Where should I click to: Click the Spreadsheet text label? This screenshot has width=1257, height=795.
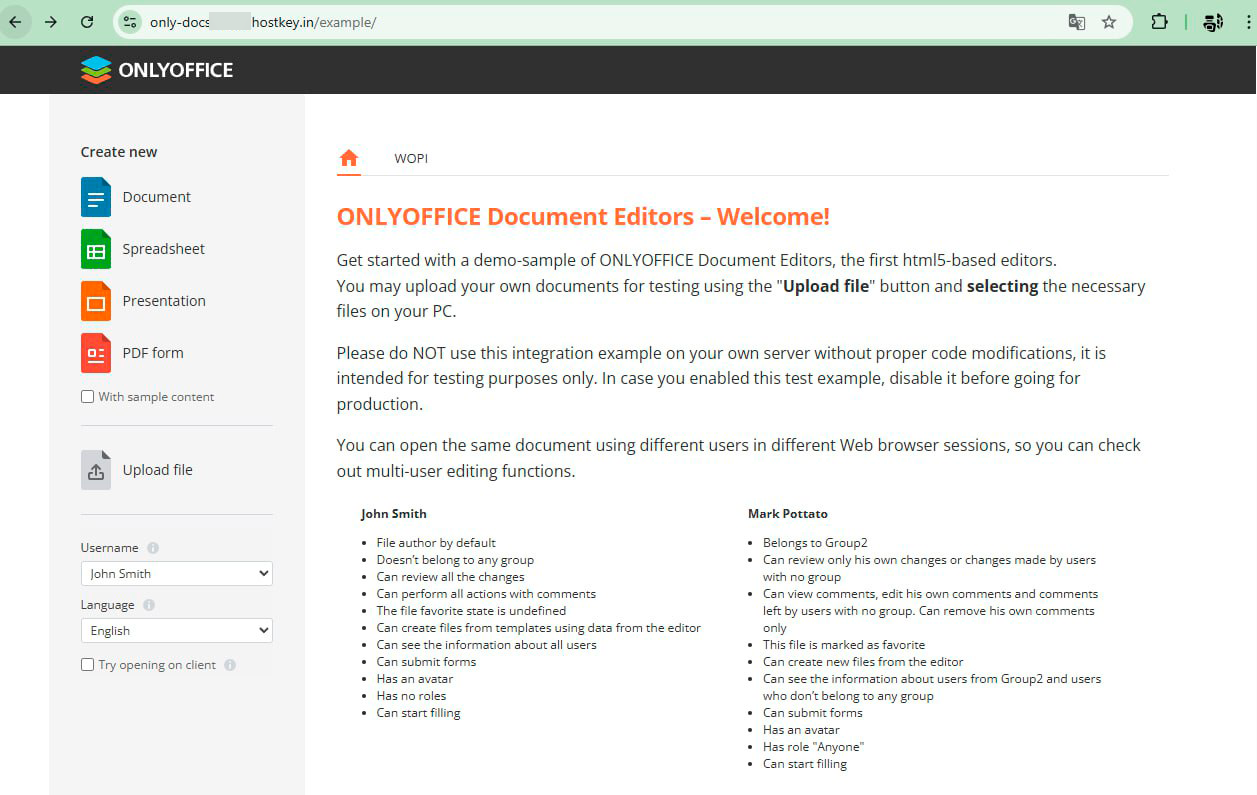[163, 249]
